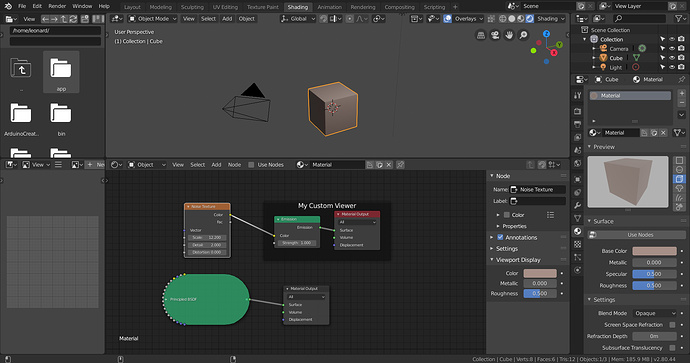Open the viewport Object menu button
The image size is (690, 363).
point(246,19)
